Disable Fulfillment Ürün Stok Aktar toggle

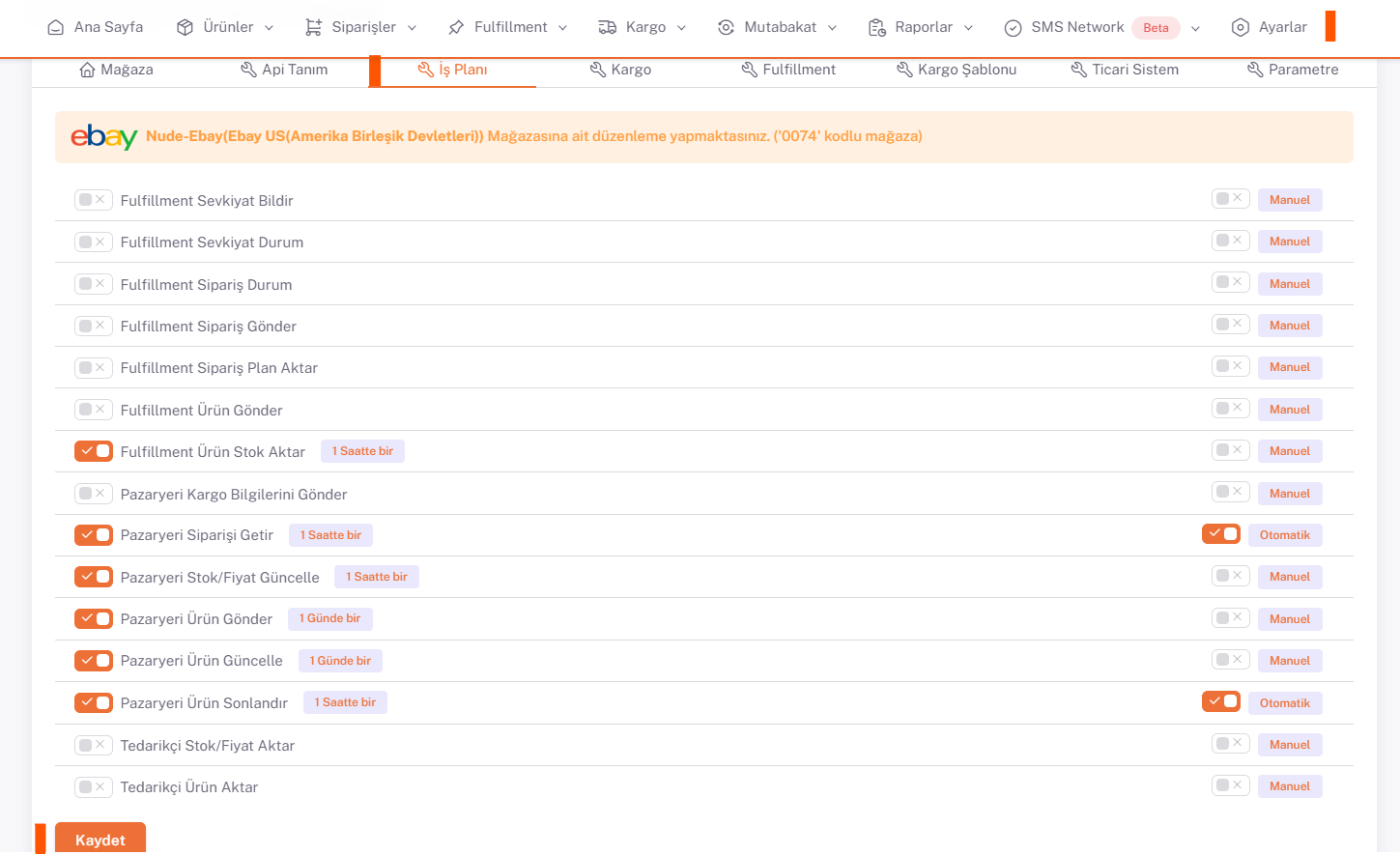pyautogui.click(x=94, y=451)
